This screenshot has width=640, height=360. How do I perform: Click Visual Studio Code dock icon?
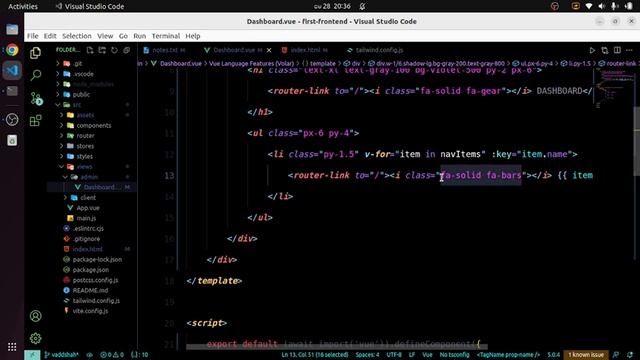click(x=12, y=70)
